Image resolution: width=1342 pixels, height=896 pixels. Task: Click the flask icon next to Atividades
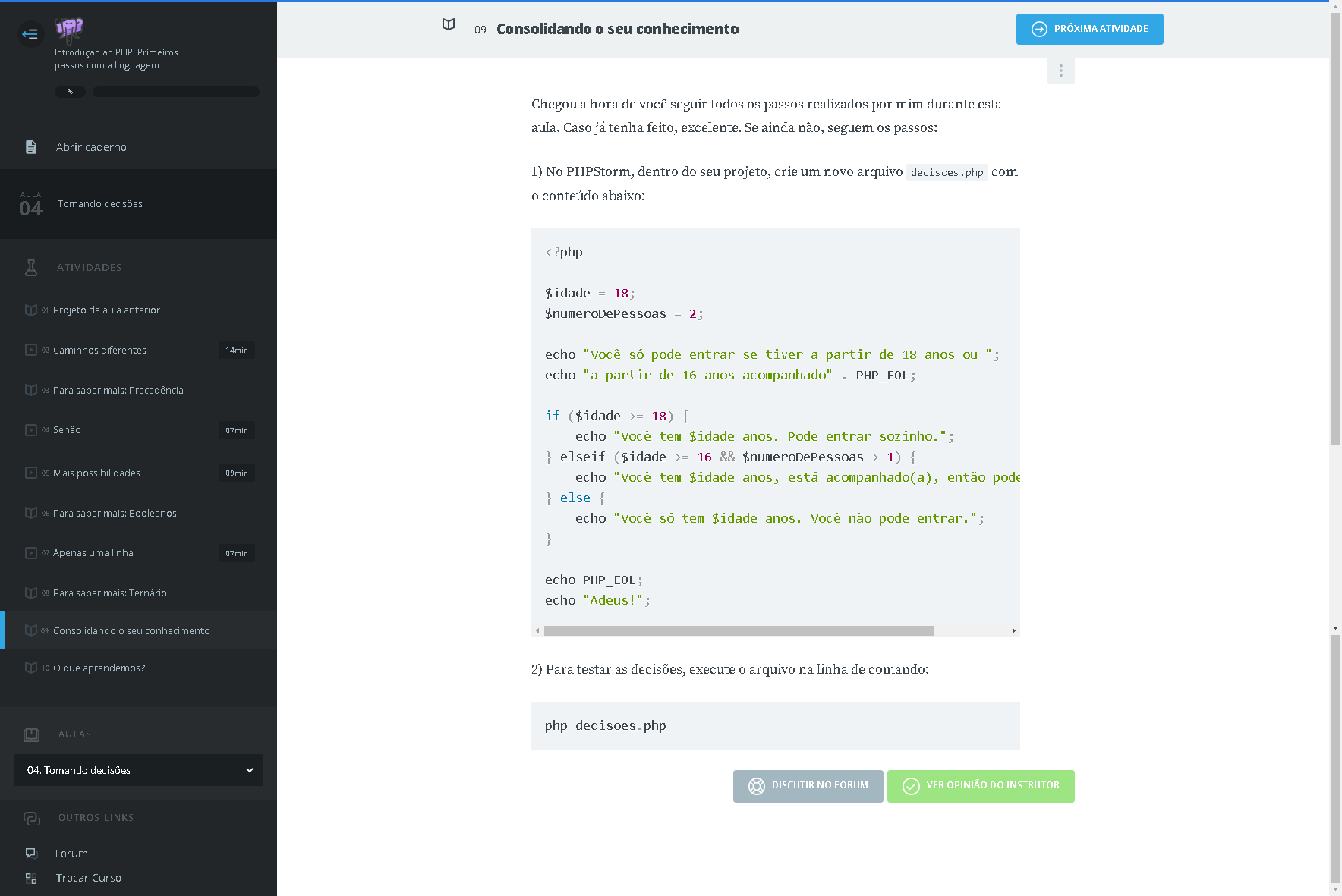tap(31, 268)
